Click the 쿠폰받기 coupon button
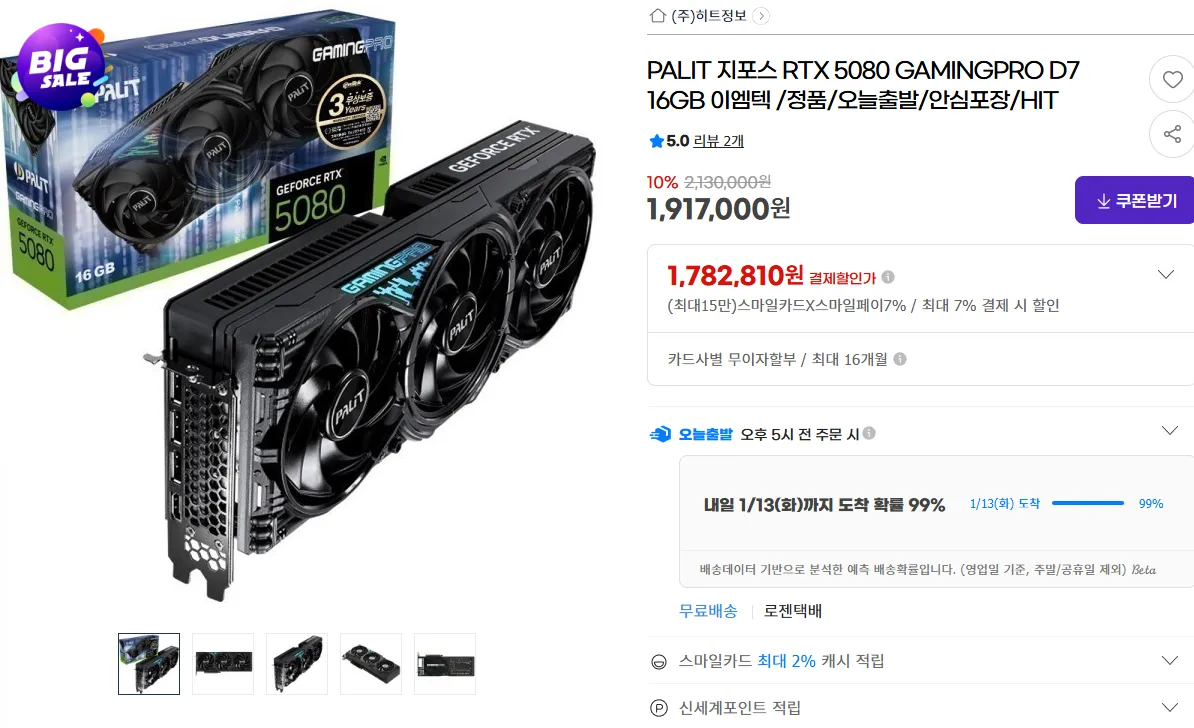 point(1135,200)
